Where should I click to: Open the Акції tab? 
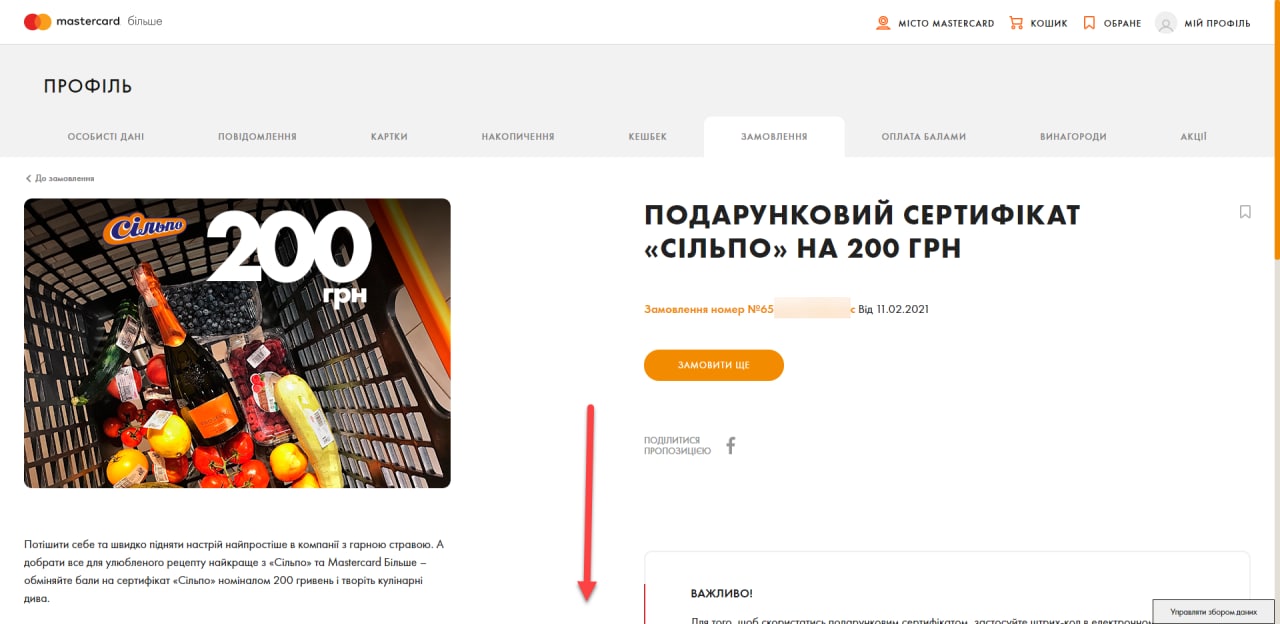(x=1193, y=137)
